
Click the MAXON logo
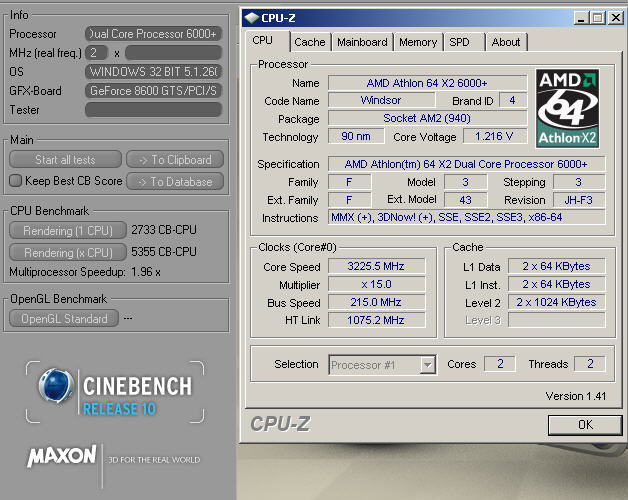click(x=62, y=456)
